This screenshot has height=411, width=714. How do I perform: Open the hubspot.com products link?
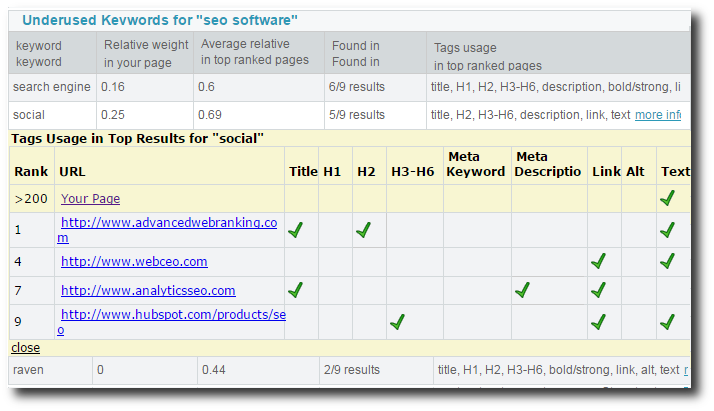coord(172,321)
